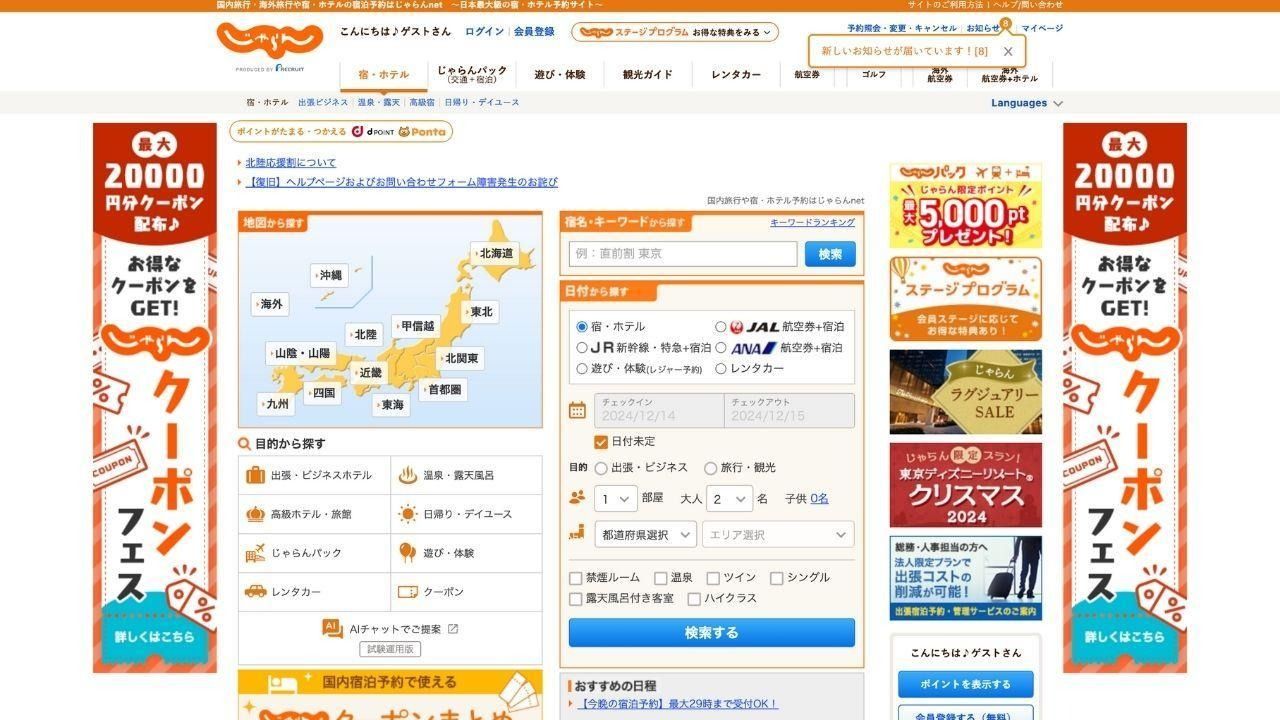Expand the Languages menu
The width and height of the screenshot is (1280, 720).
1027,103
